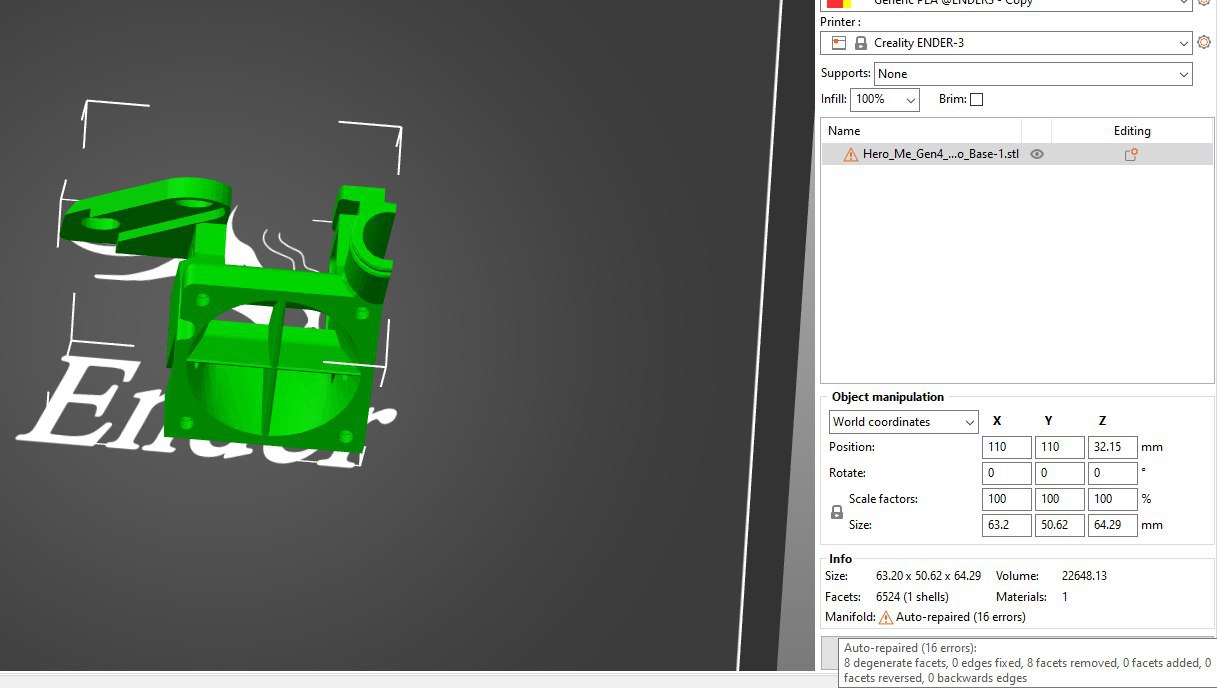
Task: Click the Scale factors X field
Action: (x=1006, y=499)
